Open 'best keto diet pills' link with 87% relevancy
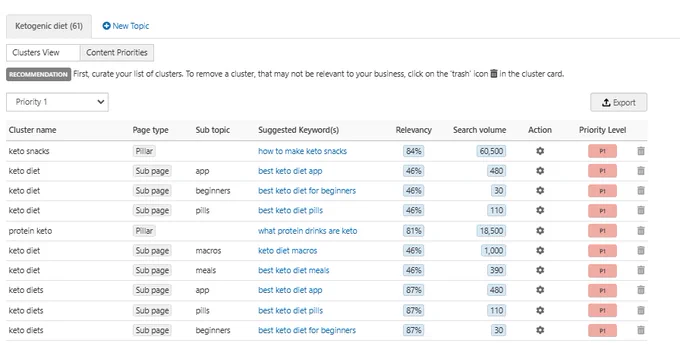This screenshot has height=362, width=680. [291, 310]
